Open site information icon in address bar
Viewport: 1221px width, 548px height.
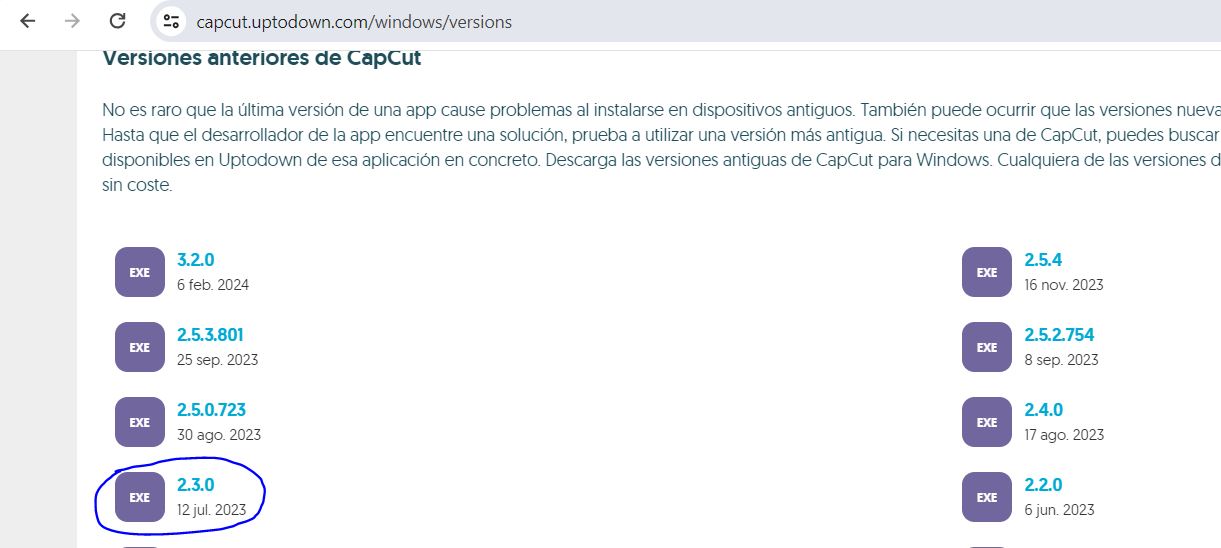(171, 21)
